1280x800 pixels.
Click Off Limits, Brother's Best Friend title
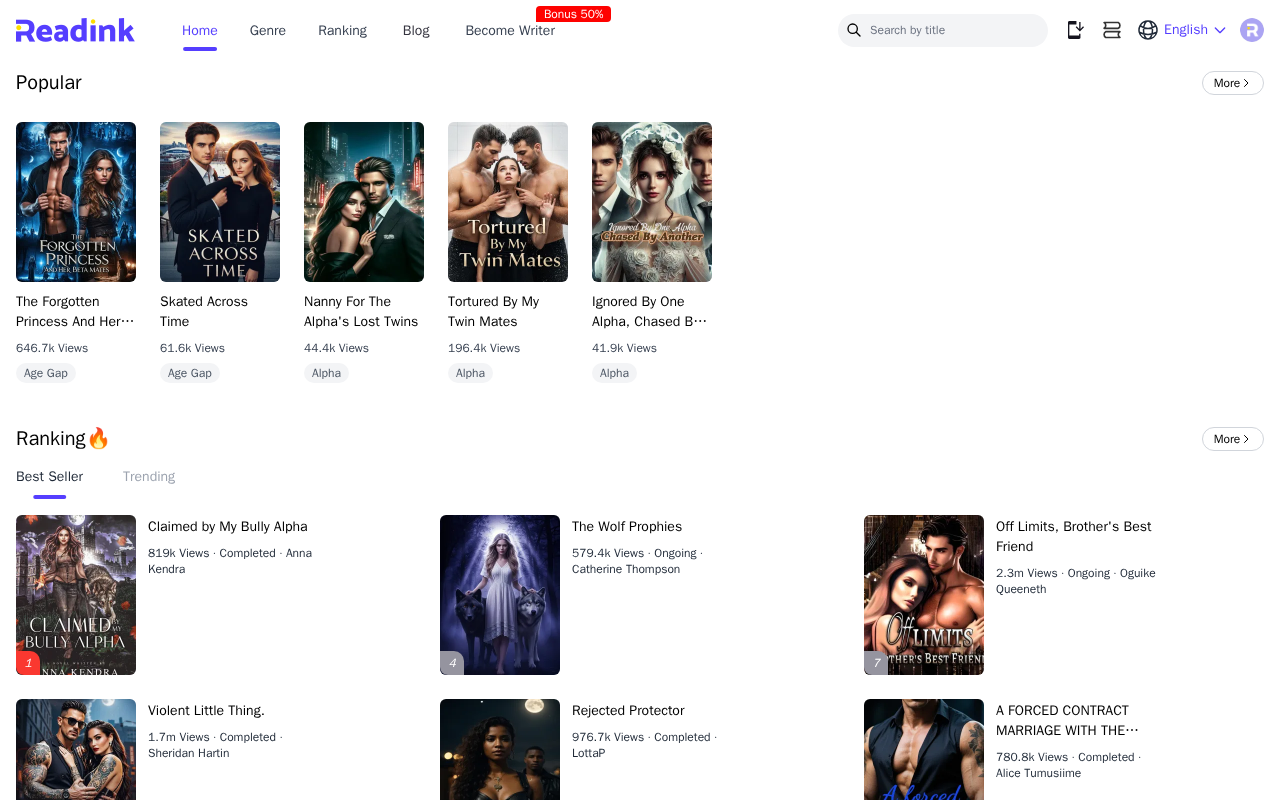(1074, 537)
